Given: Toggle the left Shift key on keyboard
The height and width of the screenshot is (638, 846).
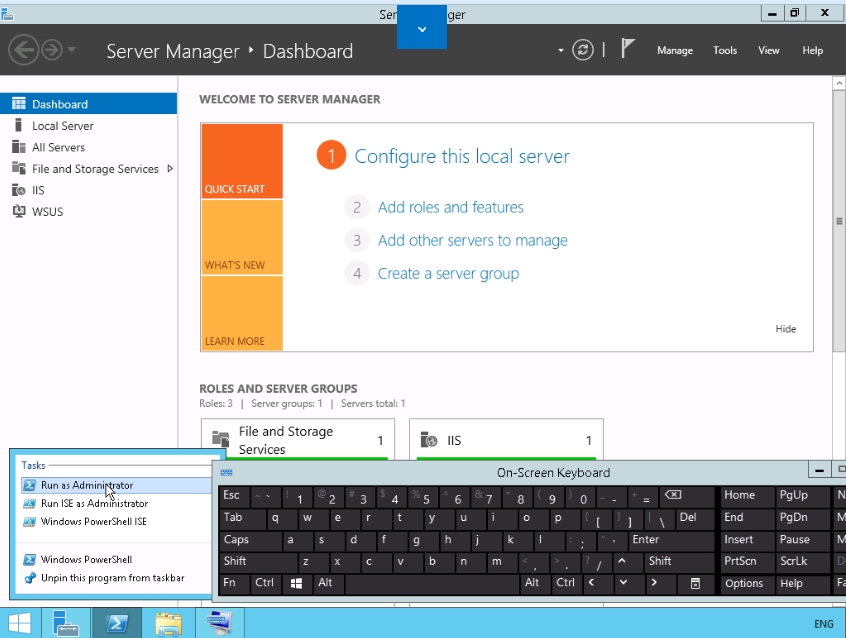Looking at the screenshot, I should coord(235,561).
